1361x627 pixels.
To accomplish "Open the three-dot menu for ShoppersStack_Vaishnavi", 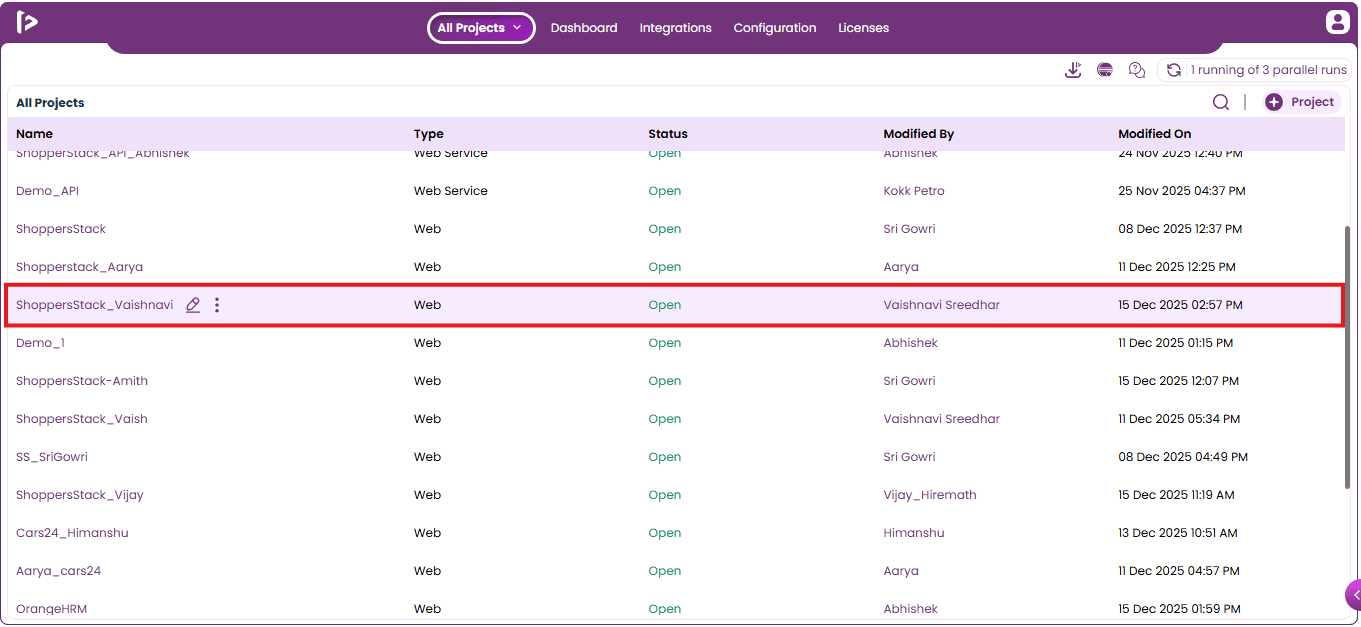I will click(217, 305).
